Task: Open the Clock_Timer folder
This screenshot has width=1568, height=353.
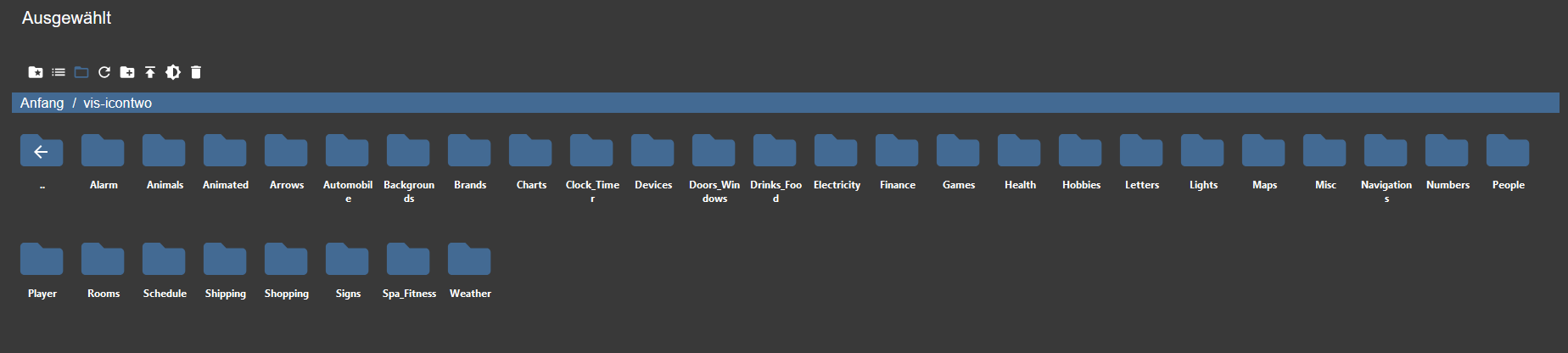Action: pyautogui.click(x=591, y=150)
